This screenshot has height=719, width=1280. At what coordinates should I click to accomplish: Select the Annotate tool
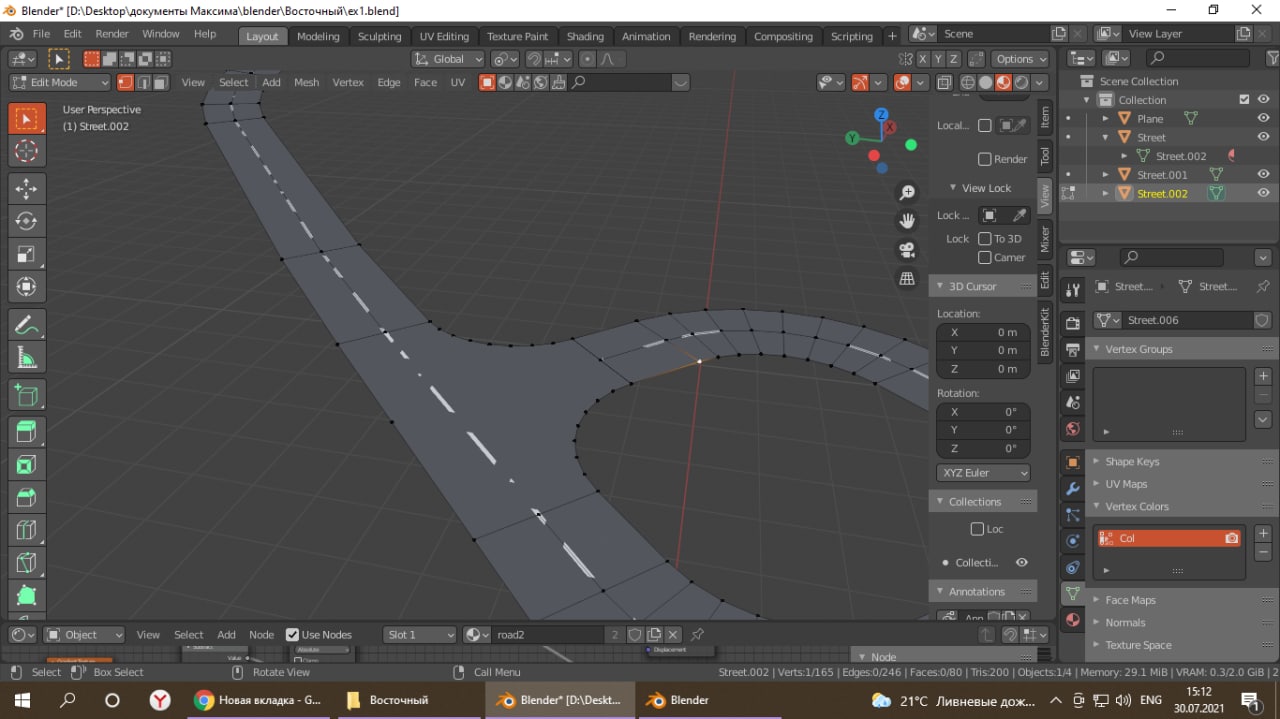(27, 325)
